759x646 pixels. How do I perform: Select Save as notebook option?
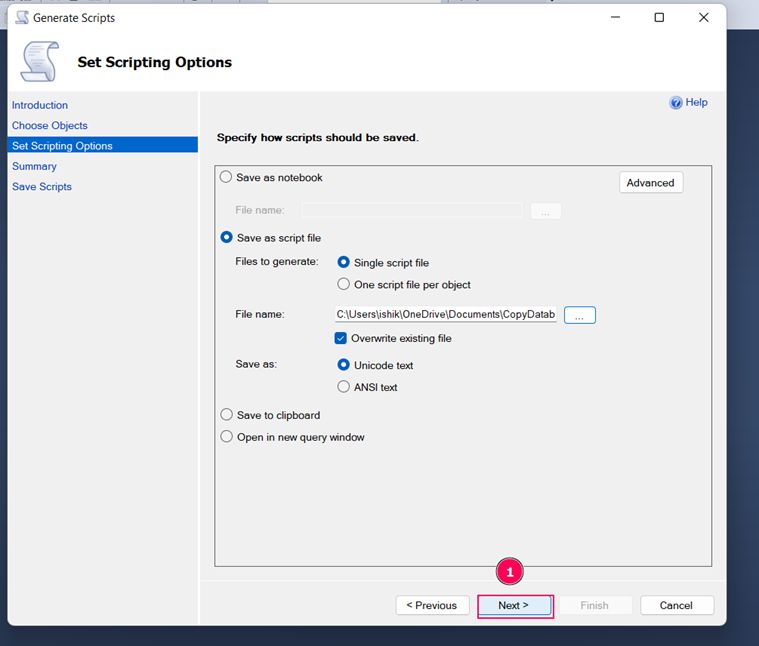pyautogui.click(x=226, y=177)
